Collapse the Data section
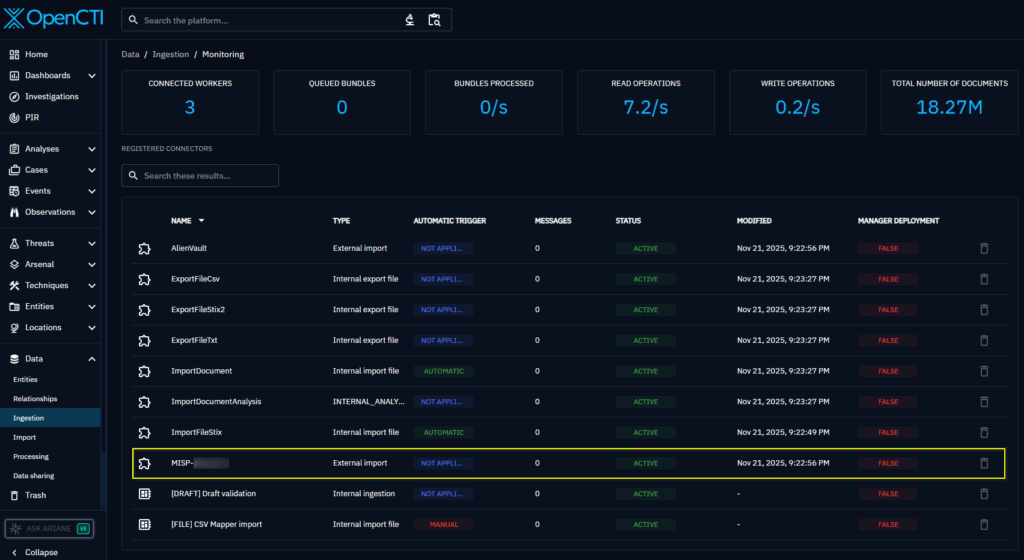This screenshot has width=1024, height=560. click(x=91, y=358)
